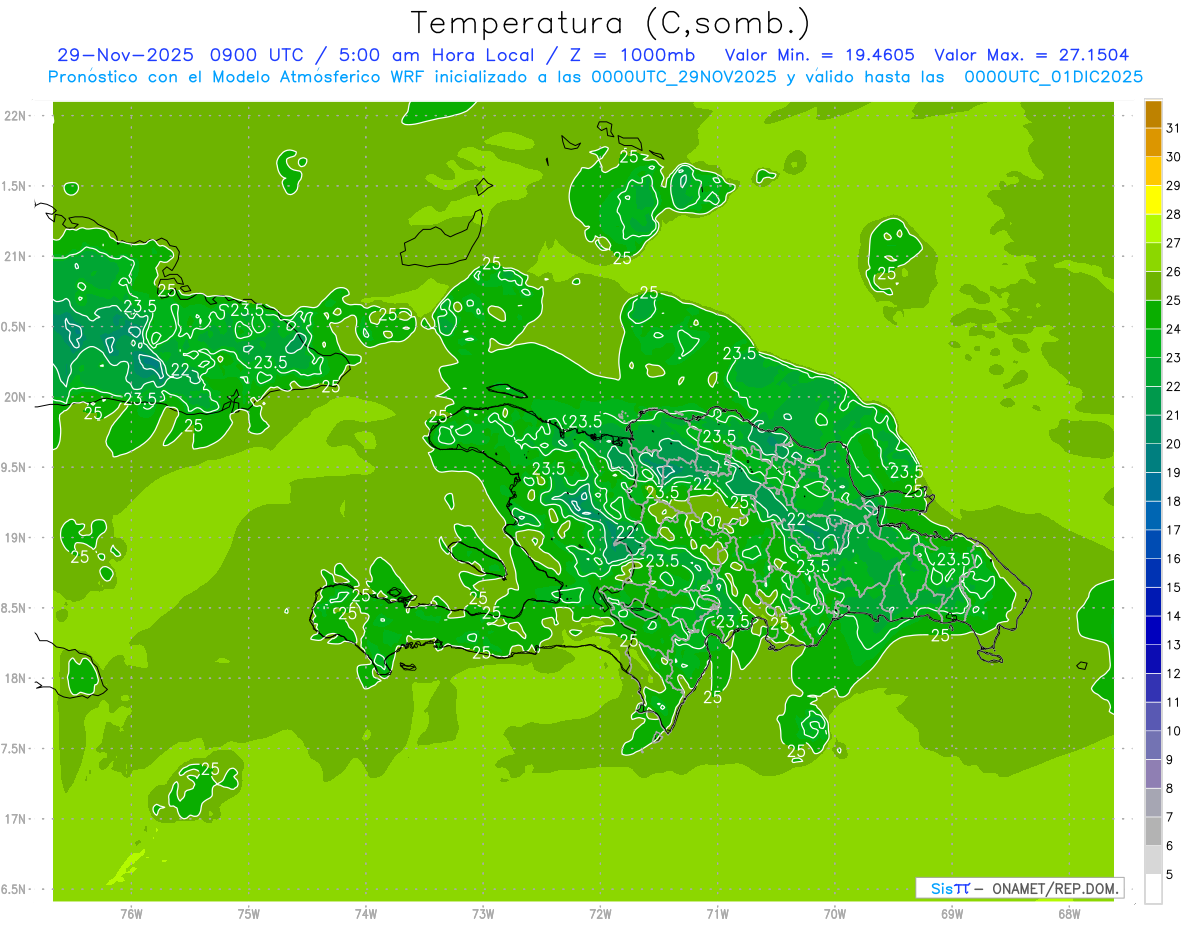Click the color bar label "31"
The image size is (1200, 927).
pyautogui.click(x=1174, y=128)
